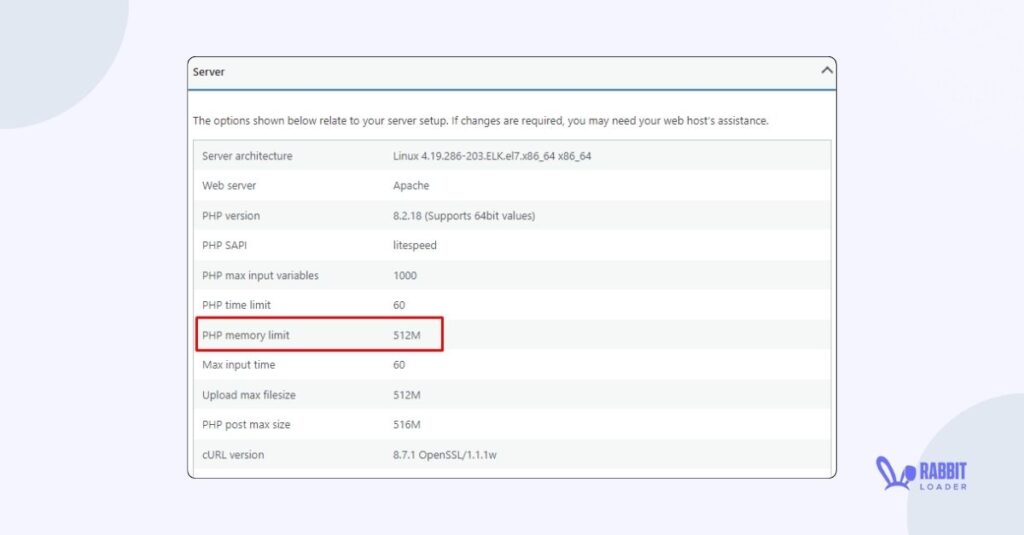Click the 'Max input time' label
This screenshot has width=1024, height=535.
[238, 365]
